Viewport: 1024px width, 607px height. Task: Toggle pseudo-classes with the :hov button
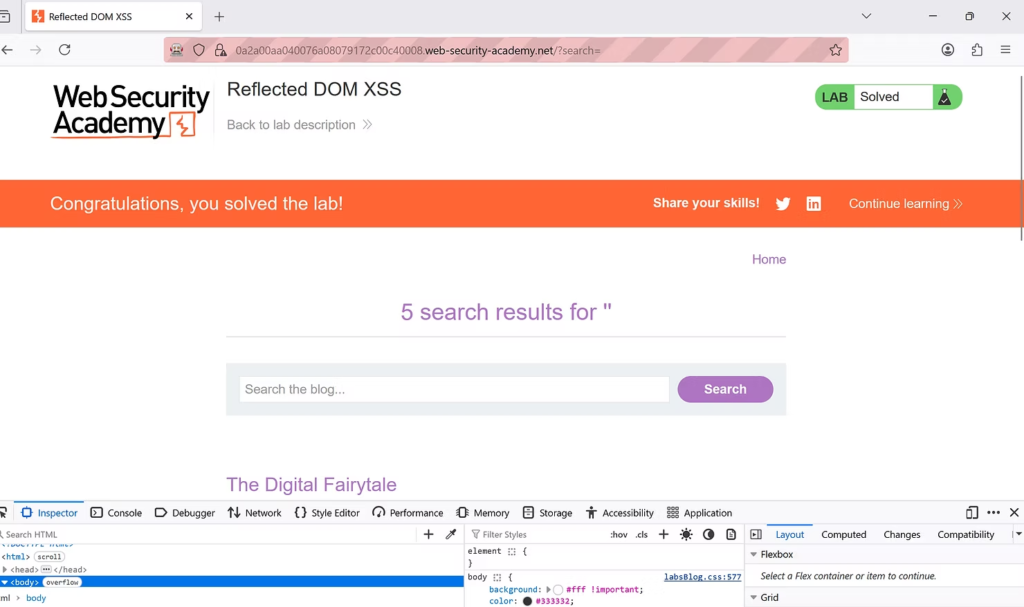pyautogui.click(x=619, y=534)
